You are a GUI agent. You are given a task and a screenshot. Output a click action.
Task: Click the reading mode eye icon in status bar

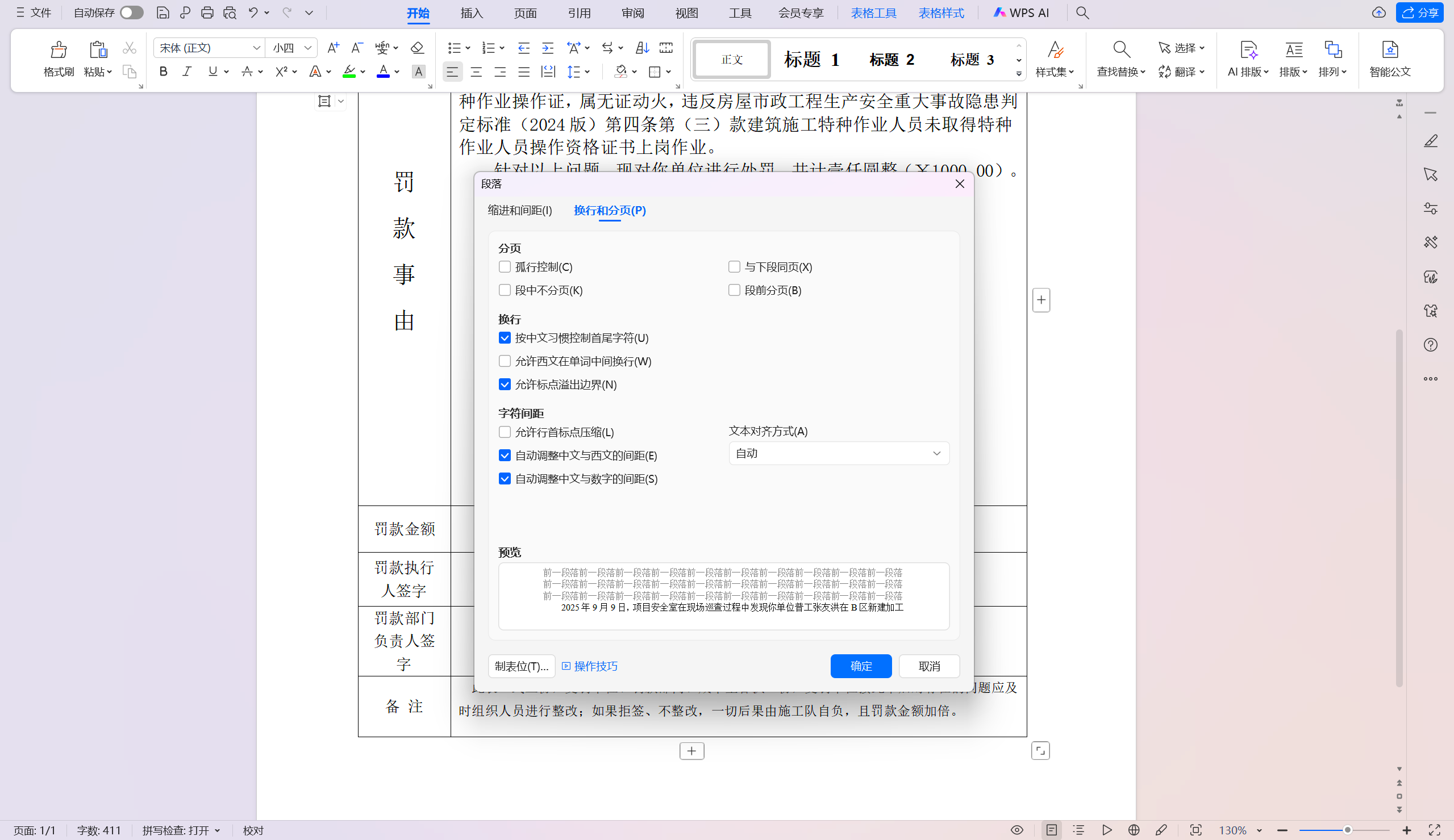click(x=1017, y=830)
